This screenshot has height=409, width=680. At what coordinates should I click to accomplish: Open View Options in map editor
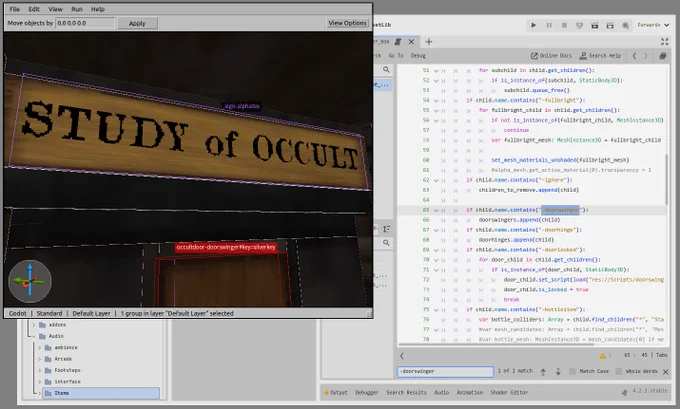pos(347,23)
